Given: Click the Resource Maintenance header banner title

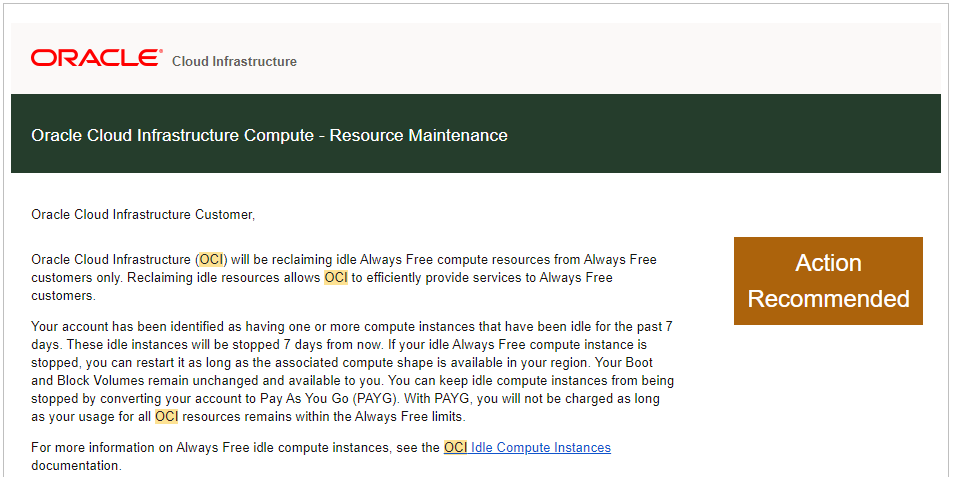Looking at the screenshot, I should tap(269, 135).
